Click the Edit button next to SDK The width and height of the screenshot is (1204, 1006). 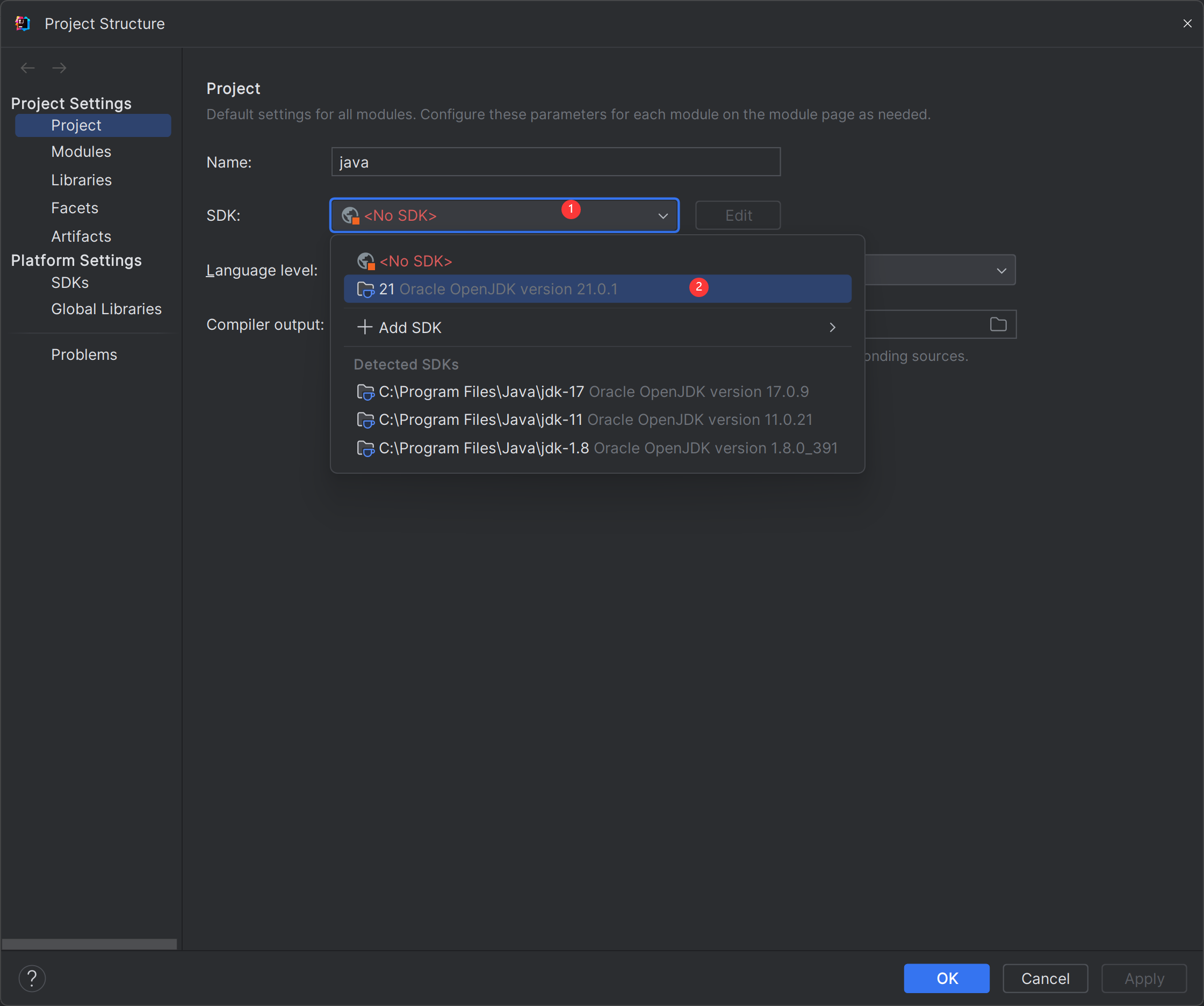pyautogui.click(x=738, y=215)
